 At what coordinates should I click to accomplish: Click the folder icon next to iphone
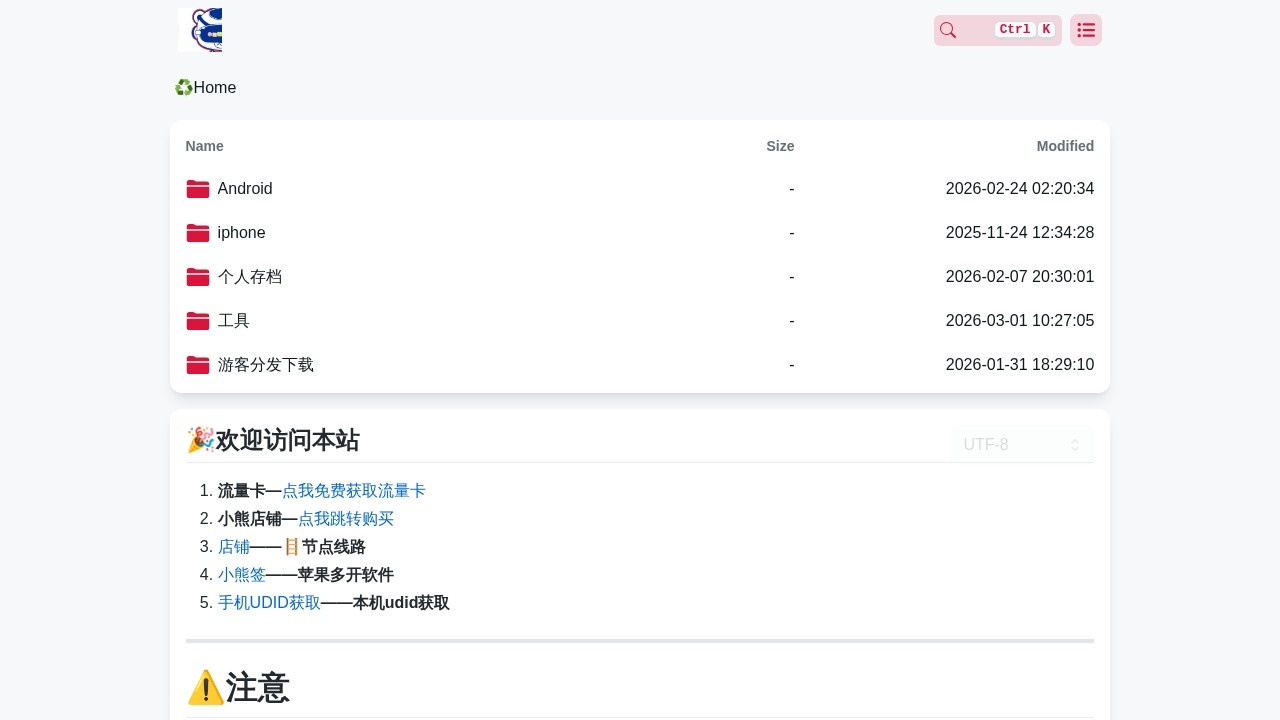[x=198, y=232]
